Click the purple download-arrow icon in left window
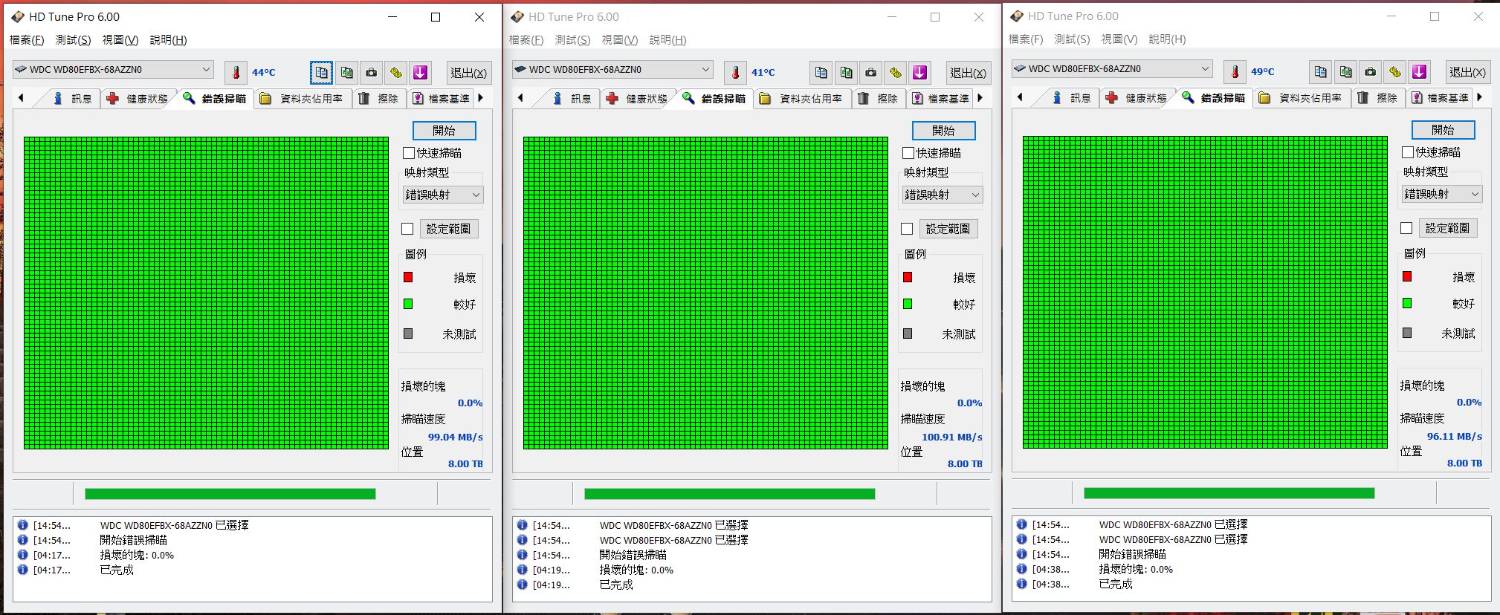 click(420, 72)
